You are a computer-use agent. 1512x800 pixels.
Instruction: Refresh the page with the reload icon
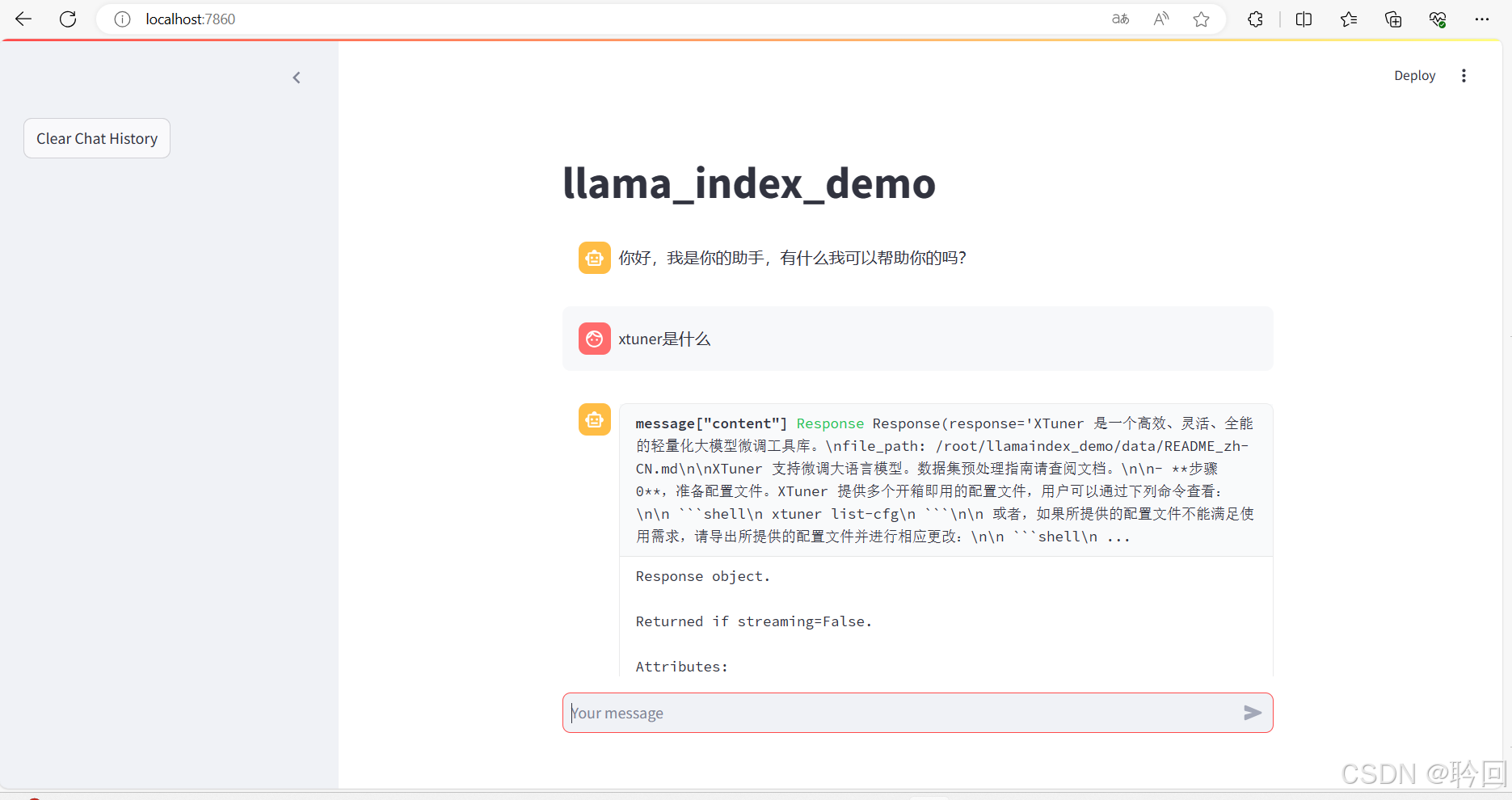[x=68, y=19]
